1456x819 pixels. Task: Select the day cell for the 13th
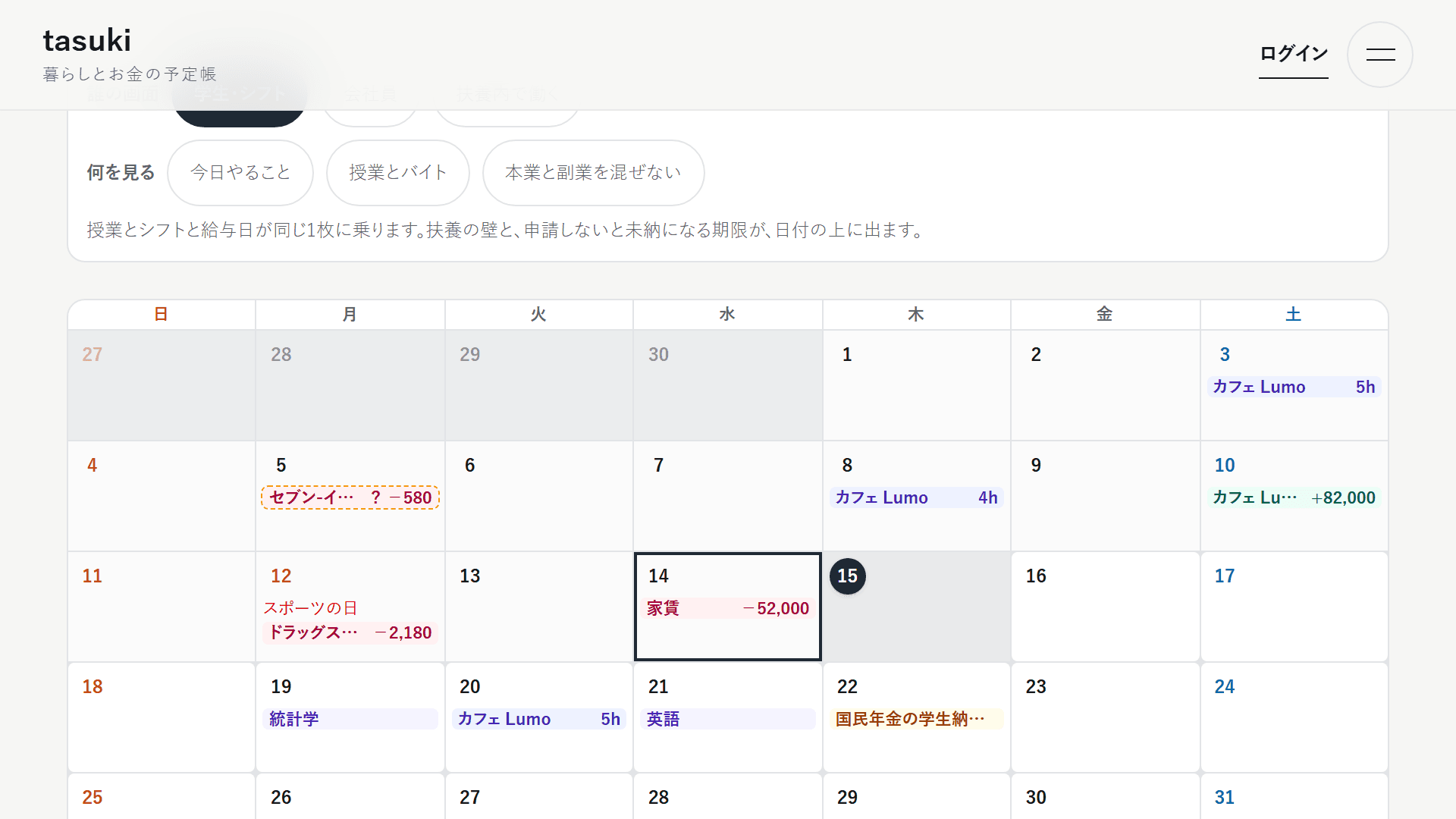tap(539, 607)
